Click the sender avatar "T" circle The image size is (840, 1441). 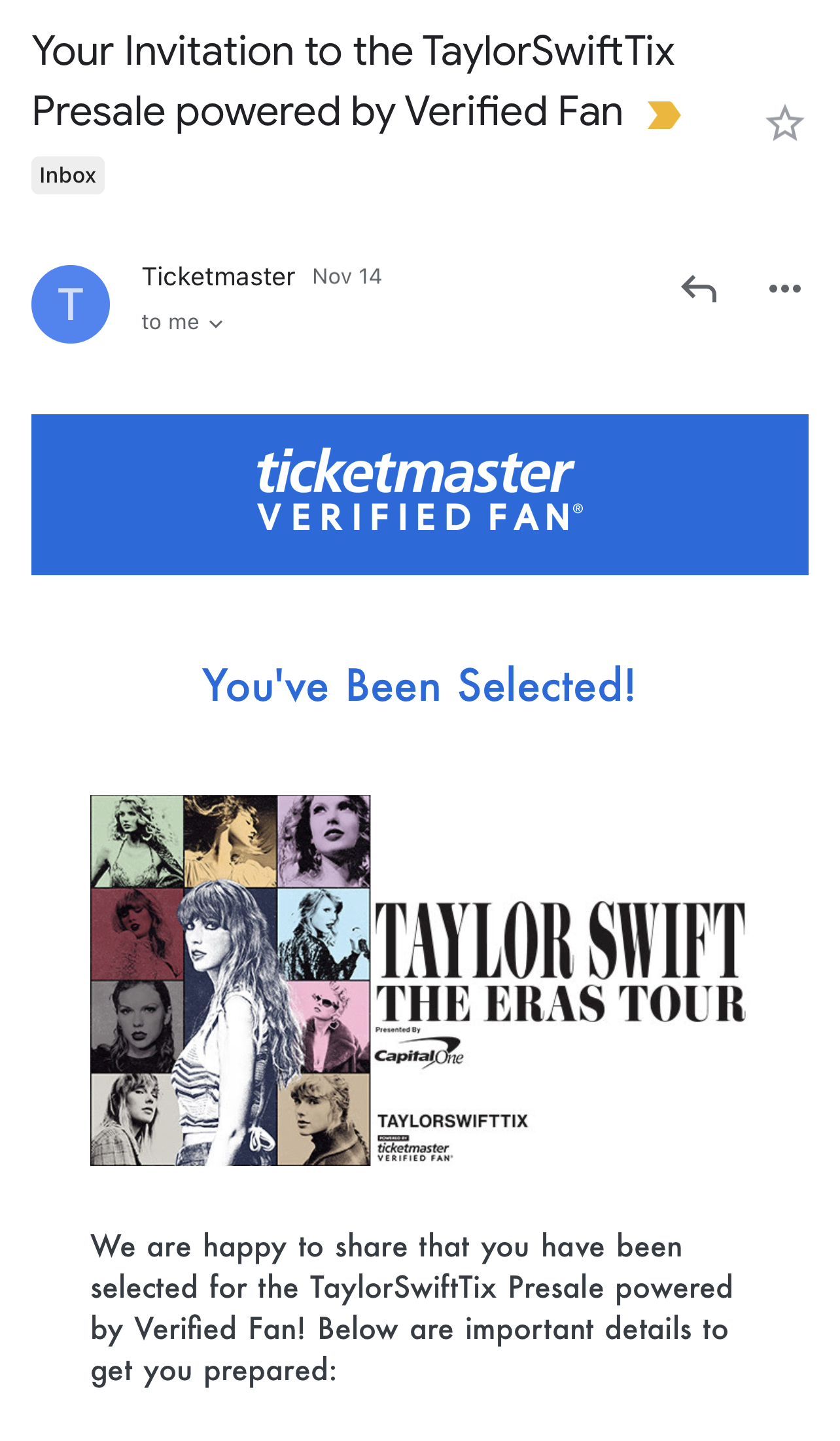coord(70,303)
